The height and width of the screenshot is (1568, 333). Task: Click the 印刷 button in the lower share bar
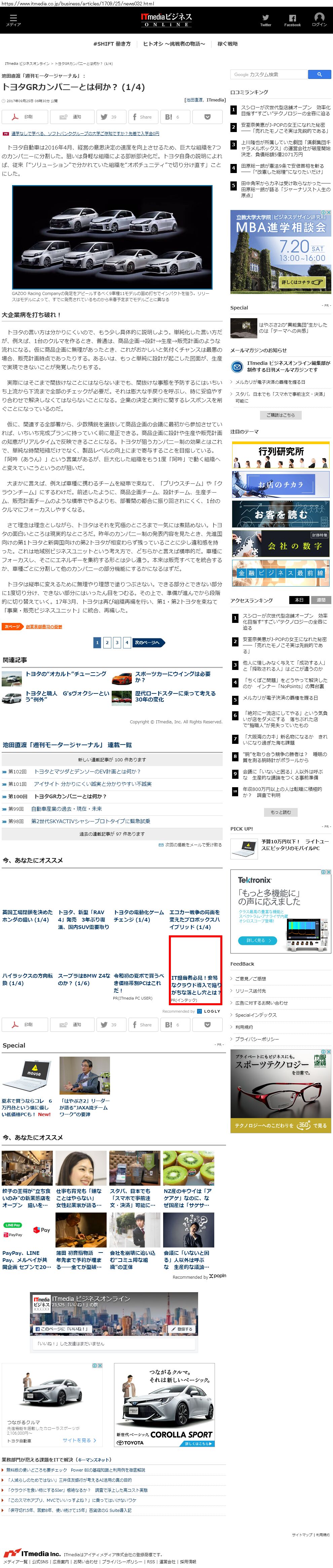[25, 1024]
